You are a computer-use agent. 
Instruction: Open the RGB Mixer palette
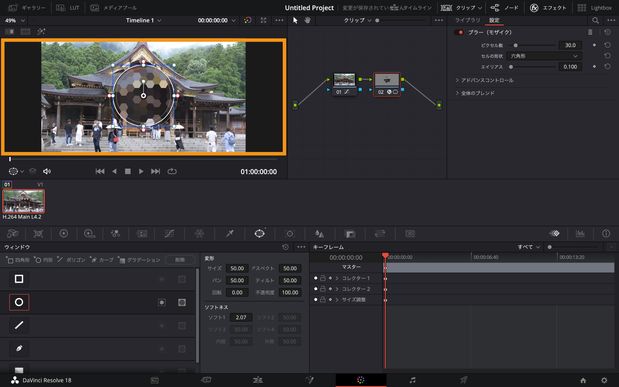(x=115, y=234)
